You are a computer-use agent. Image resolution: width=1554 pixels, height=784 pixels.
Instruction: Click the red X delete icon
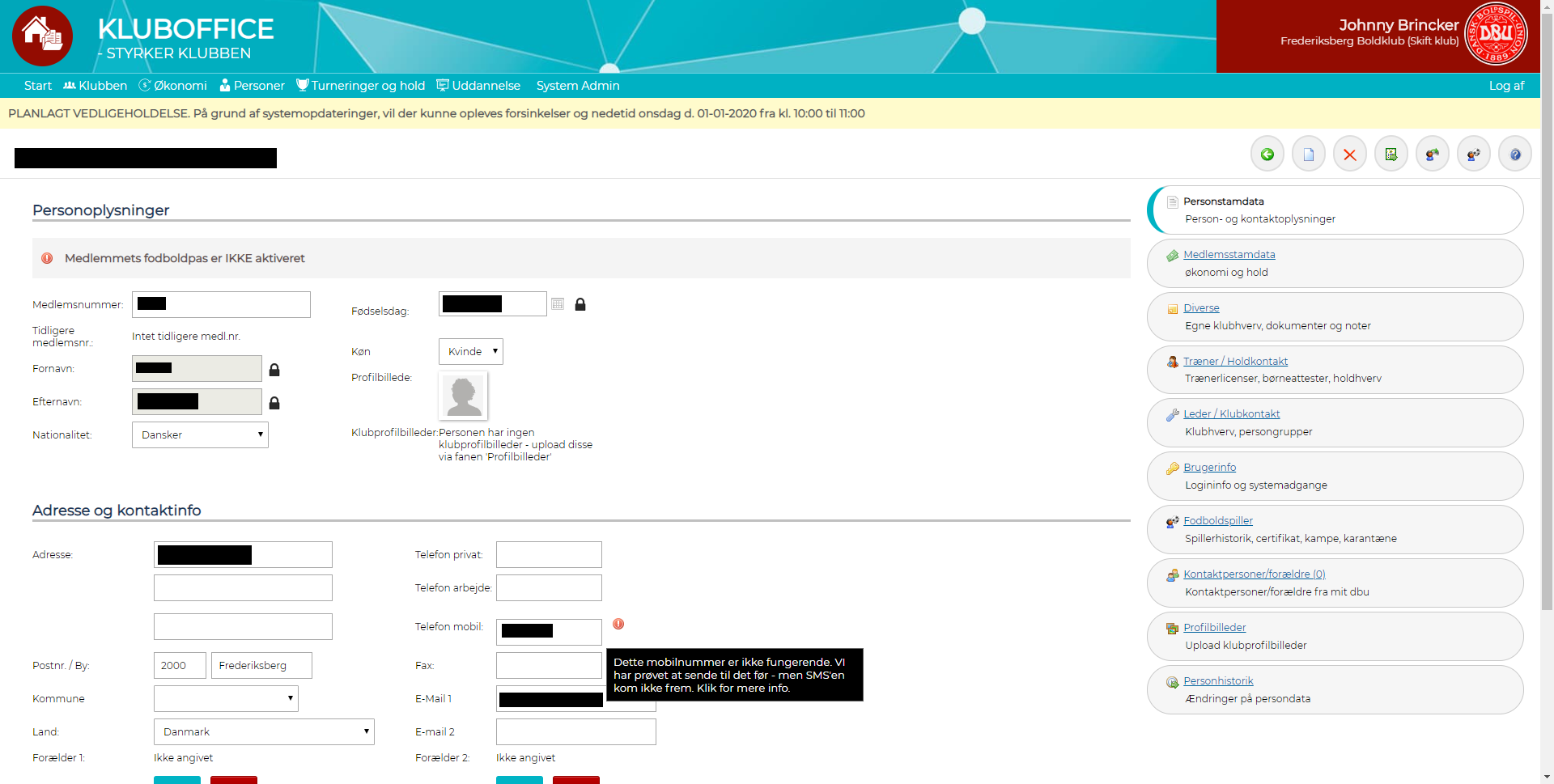[x=1349, y=155]
